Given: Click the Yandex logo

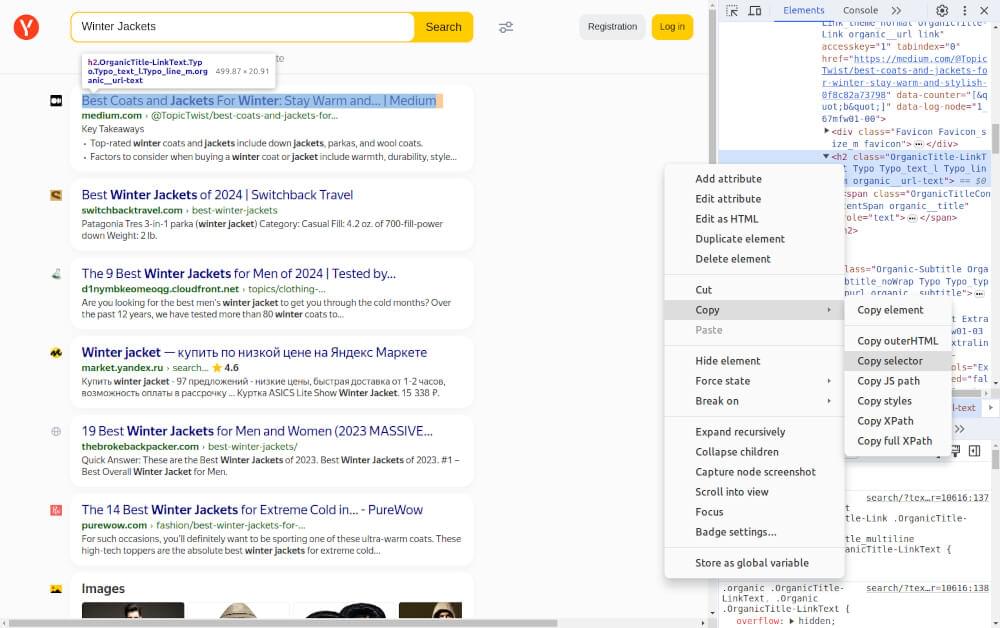Looking at the screenshot, I should pyautogui.click(x=25, y=27).
